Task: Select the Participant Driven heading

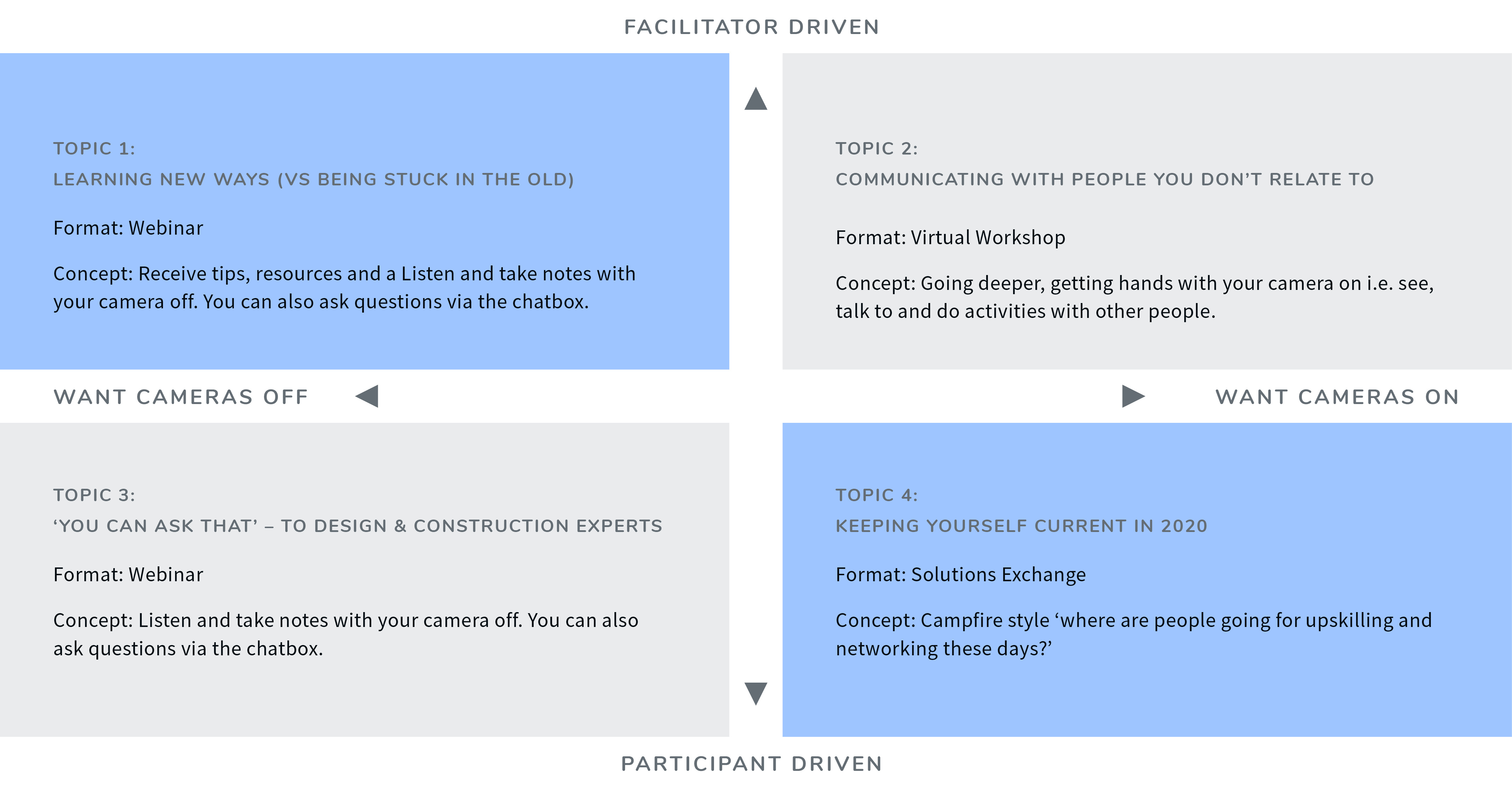Action: pyautogui.click(x=752, y=763)
